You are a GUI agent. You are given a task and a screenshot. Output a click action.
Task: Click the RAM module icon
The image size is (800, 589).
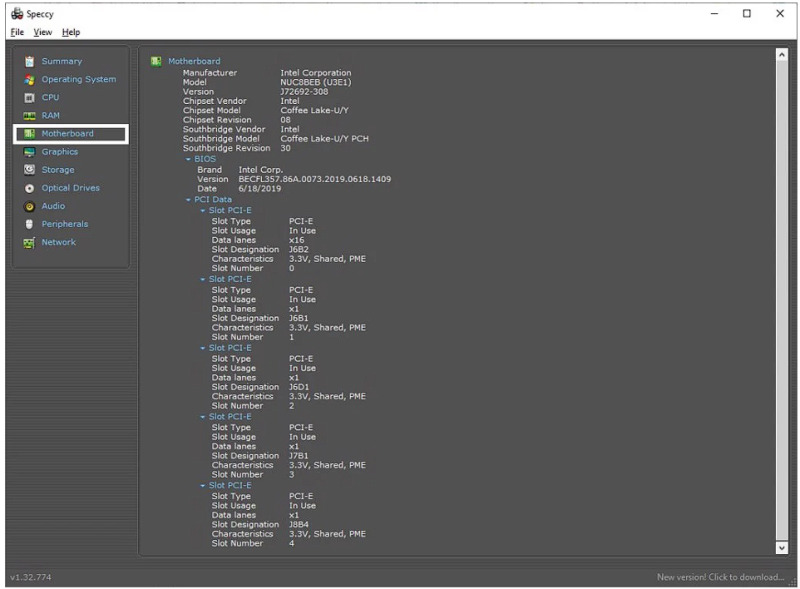tap(29, 116)
